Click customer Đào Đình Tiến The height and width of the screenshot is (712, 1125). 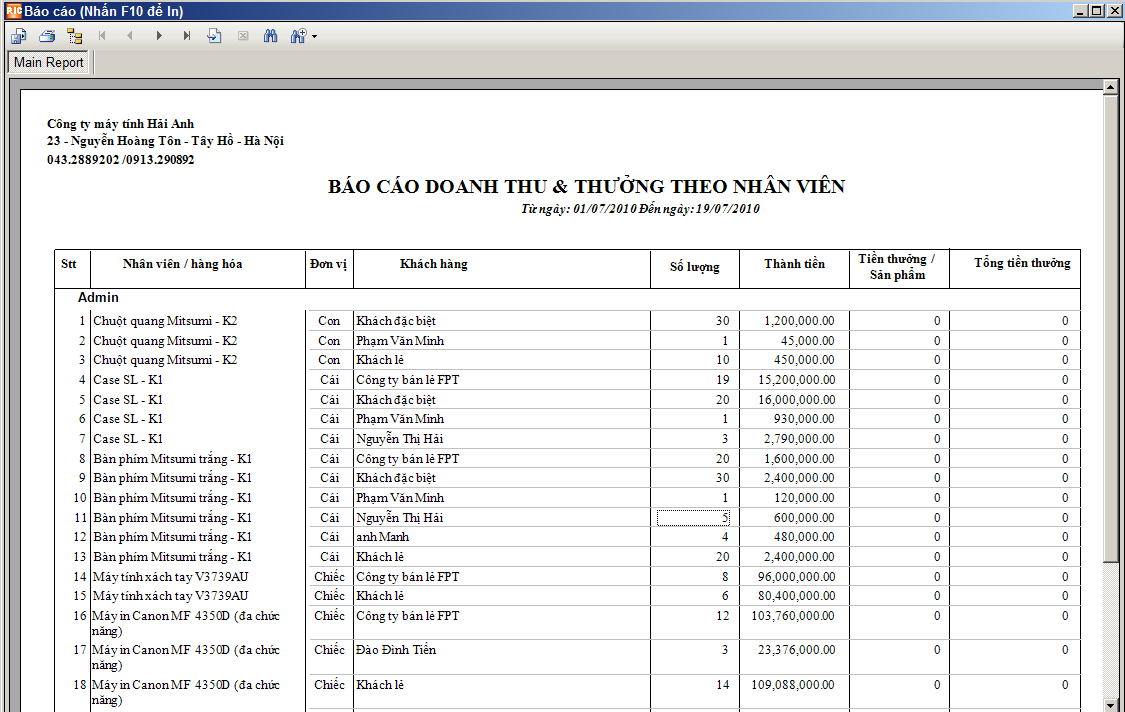[396, 650]
